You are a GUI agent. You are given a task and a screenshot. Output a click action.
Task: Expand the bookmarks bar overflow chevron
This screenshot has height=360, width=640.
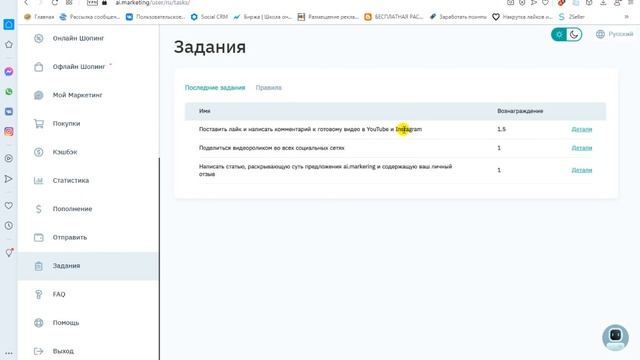coord(627,17)
